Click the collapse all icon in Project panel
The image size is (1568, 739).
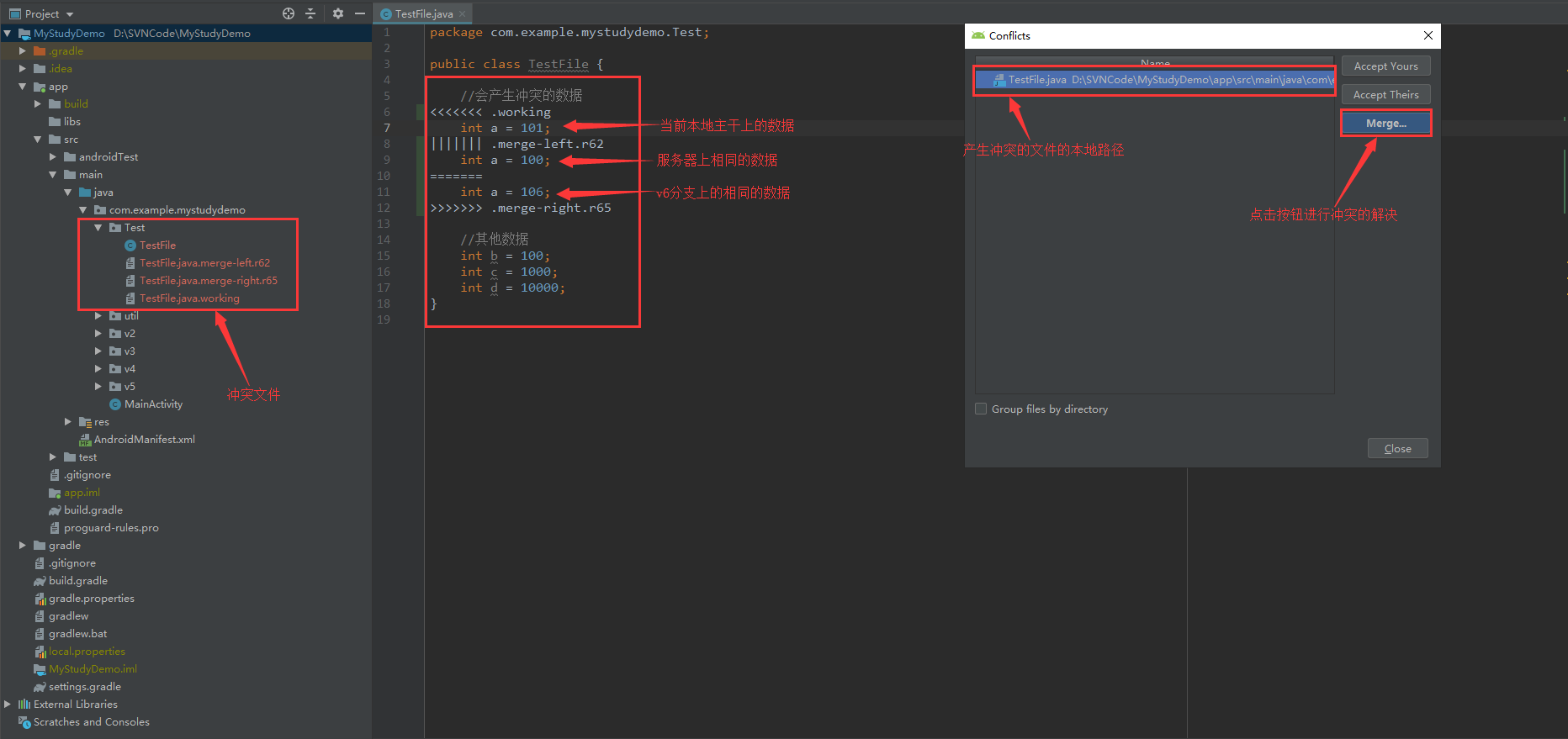click(x=310, y=13)
